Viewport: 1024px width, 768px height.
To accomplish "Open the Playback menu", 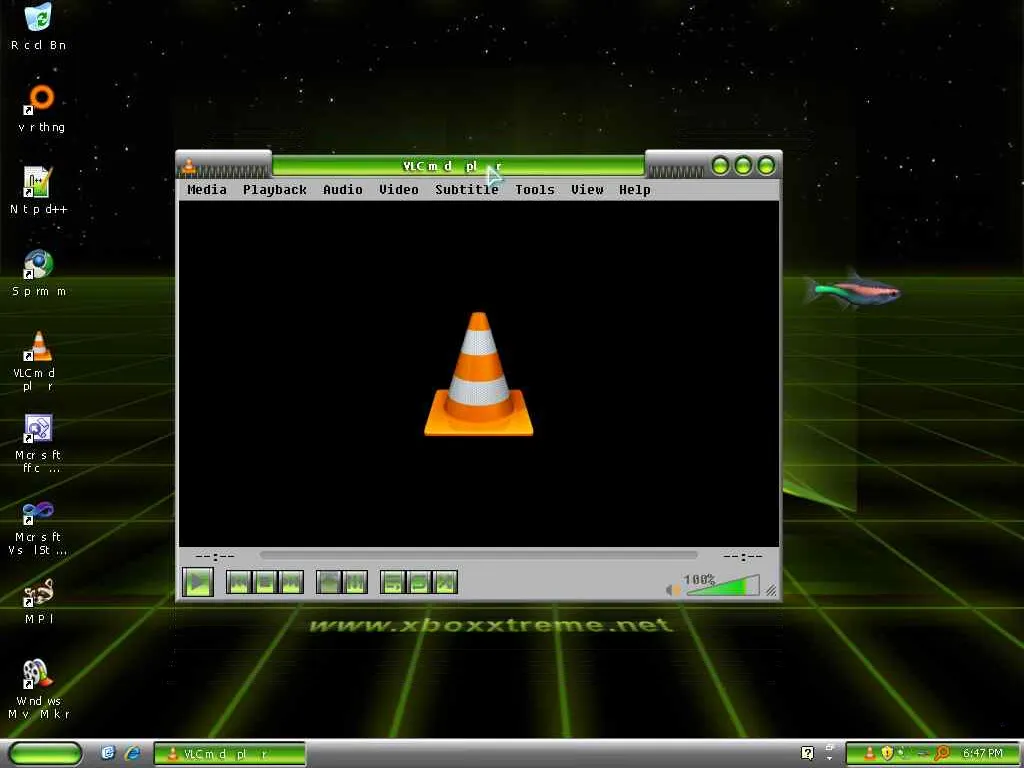I will coord(275,189).
